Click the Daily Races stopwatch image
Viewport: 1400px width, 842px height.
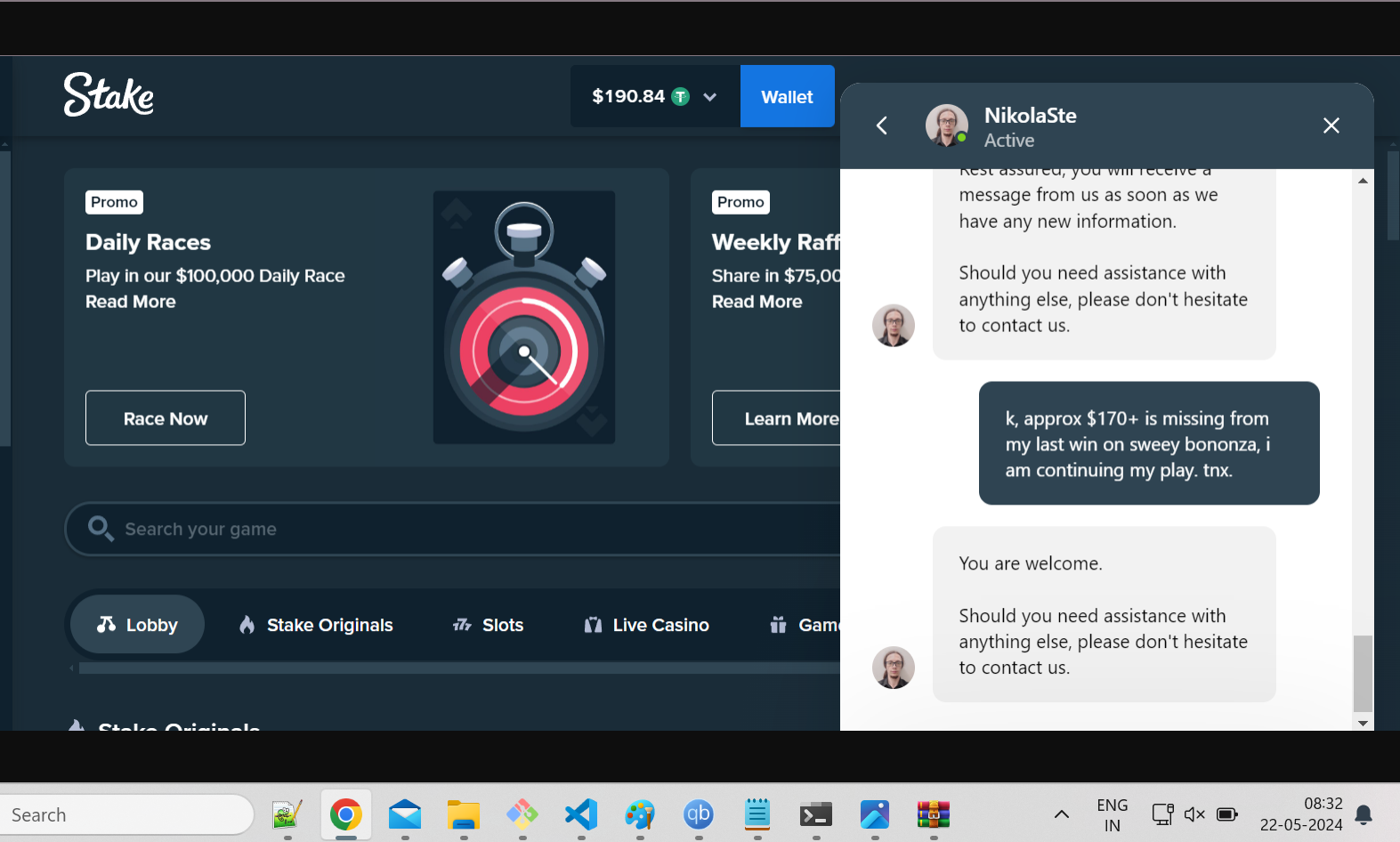[524, 317]
